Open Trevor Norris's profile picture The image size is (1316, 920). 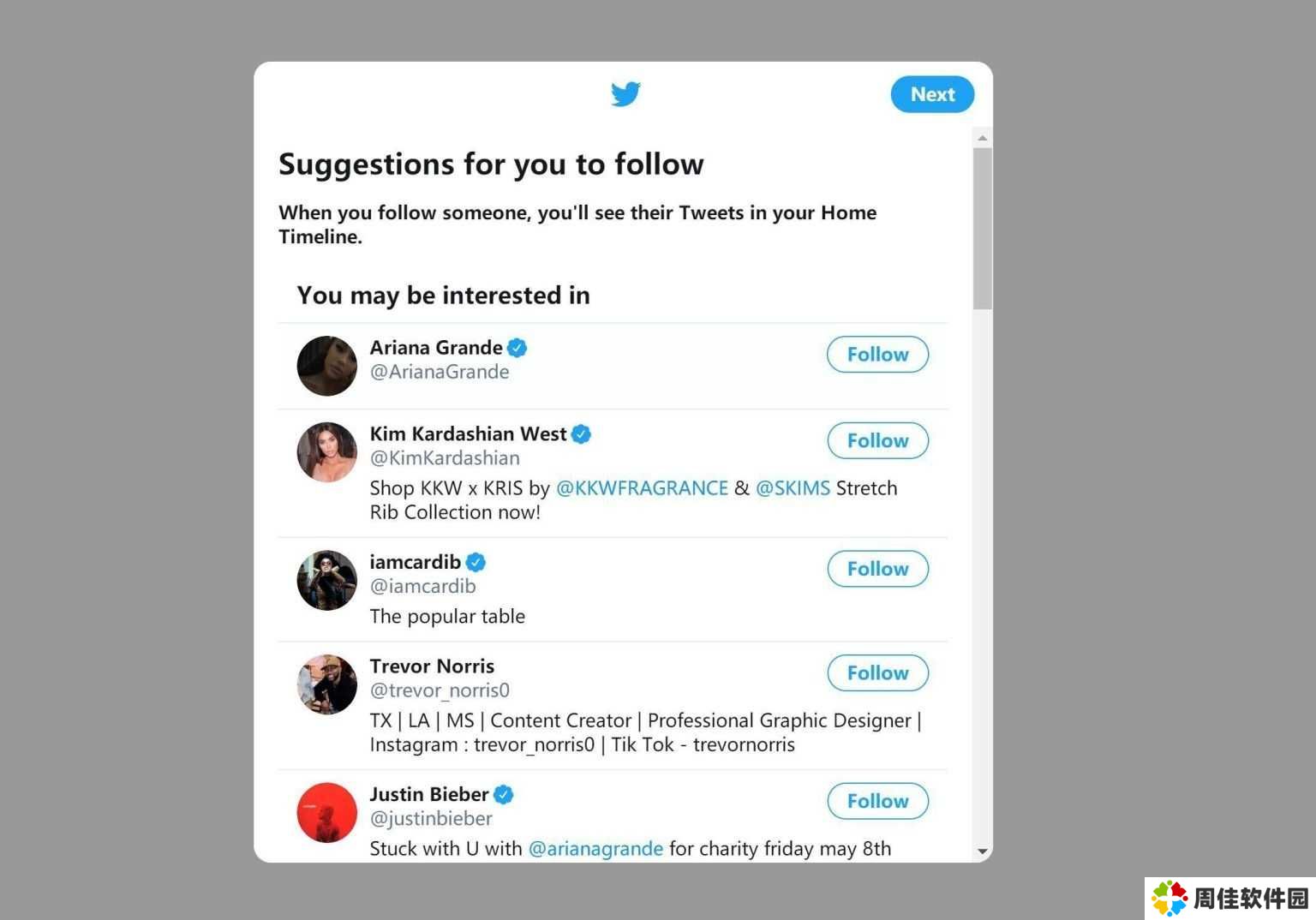(x=326, y=684)
